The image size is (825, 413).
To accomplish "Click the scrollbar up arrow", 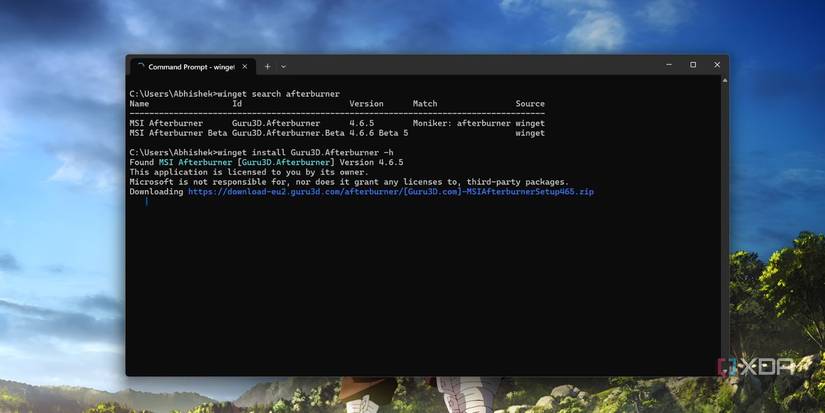I will tap(725, 80).
